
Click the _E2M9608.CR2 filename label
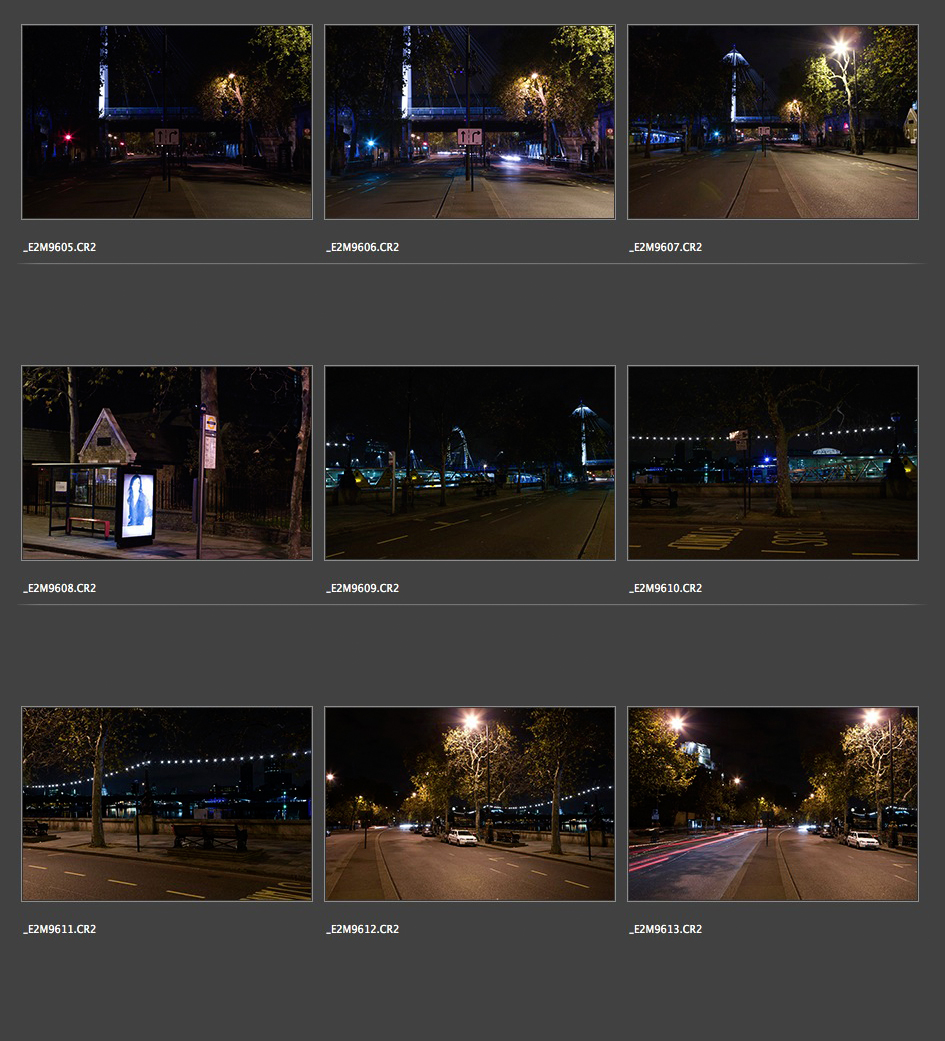tap(60, 588)
